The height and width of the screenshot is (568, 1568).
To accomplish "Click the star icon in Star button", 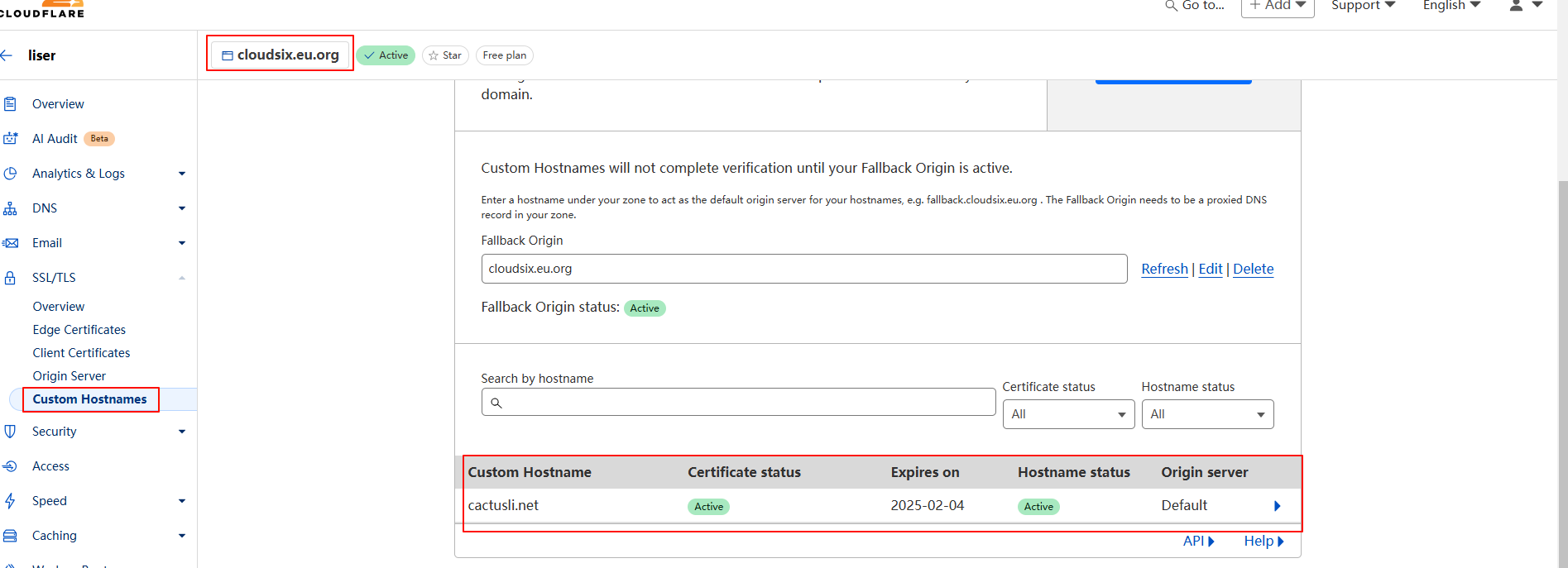I will coord(434,55).
